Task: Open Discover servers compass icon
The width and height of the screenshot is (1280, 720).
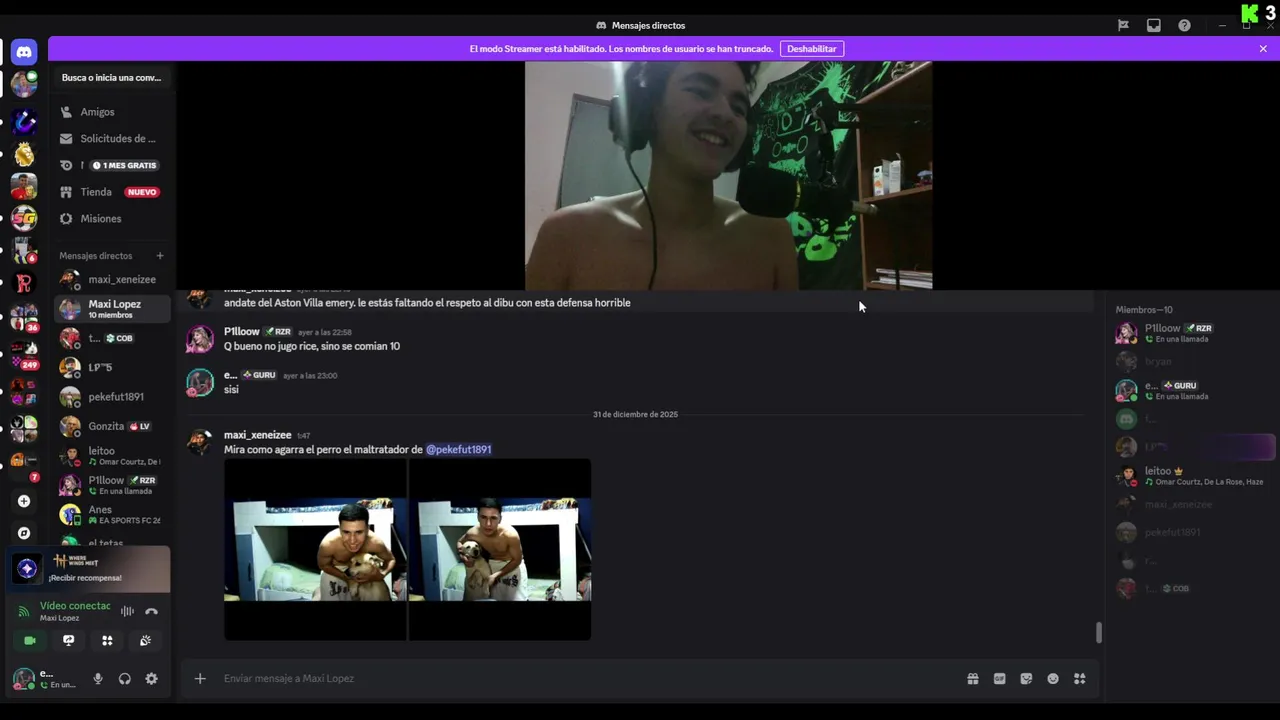Action: [24, 533]
